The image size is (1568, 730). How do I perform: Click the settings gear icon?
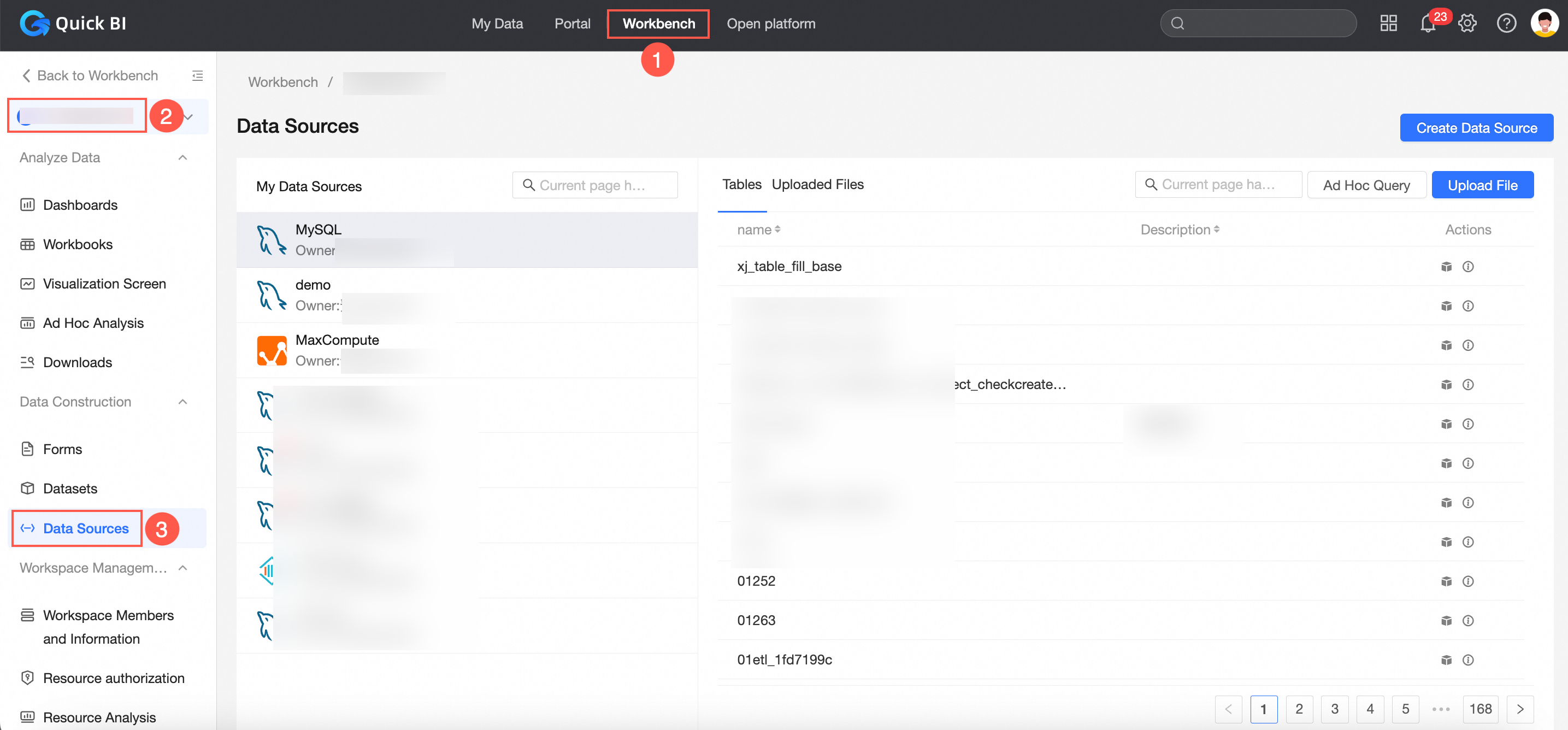tap(1467, 23)
